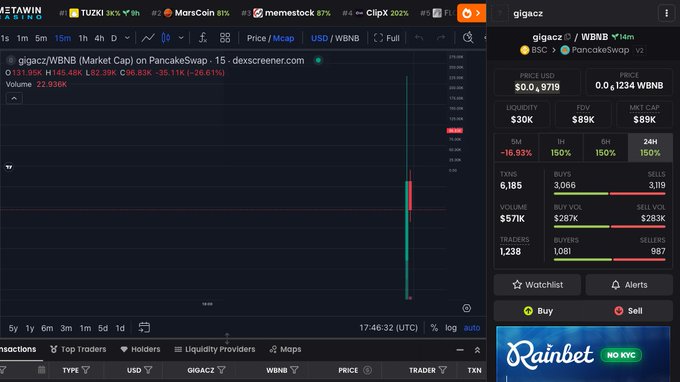Minimize the transactions panel with the dash icon
This screenshot has width=680, height=382.
[460, 350]
